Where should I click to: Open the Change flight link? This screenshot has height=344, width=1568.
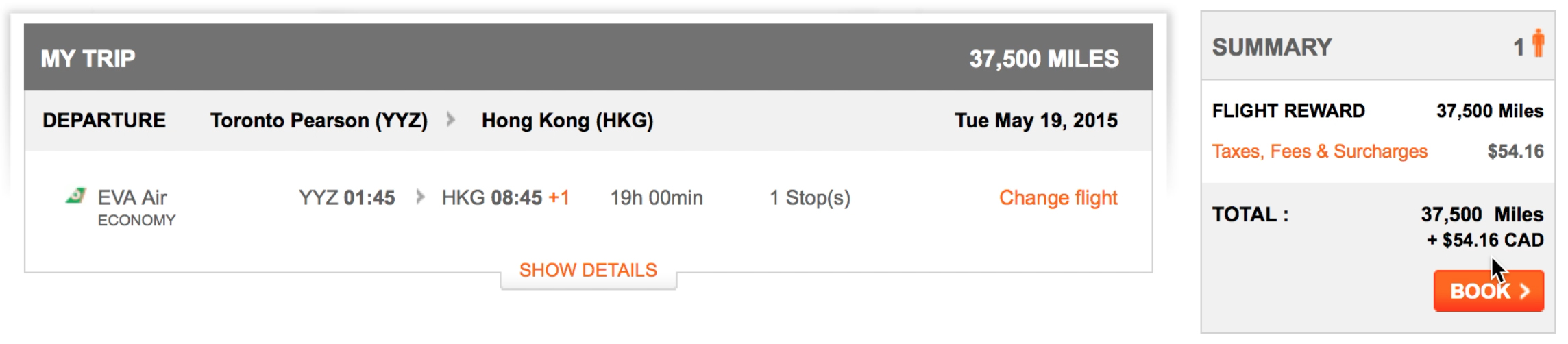1058,197
